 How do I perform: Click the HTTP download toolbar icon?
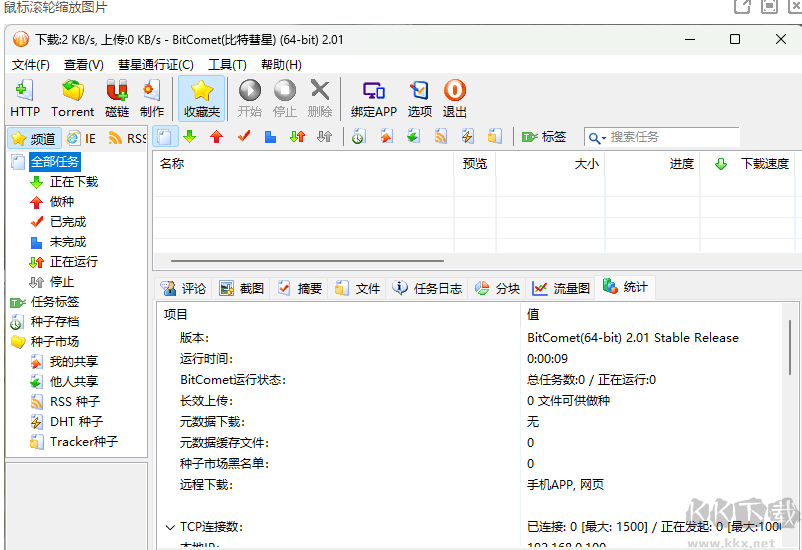25,98
